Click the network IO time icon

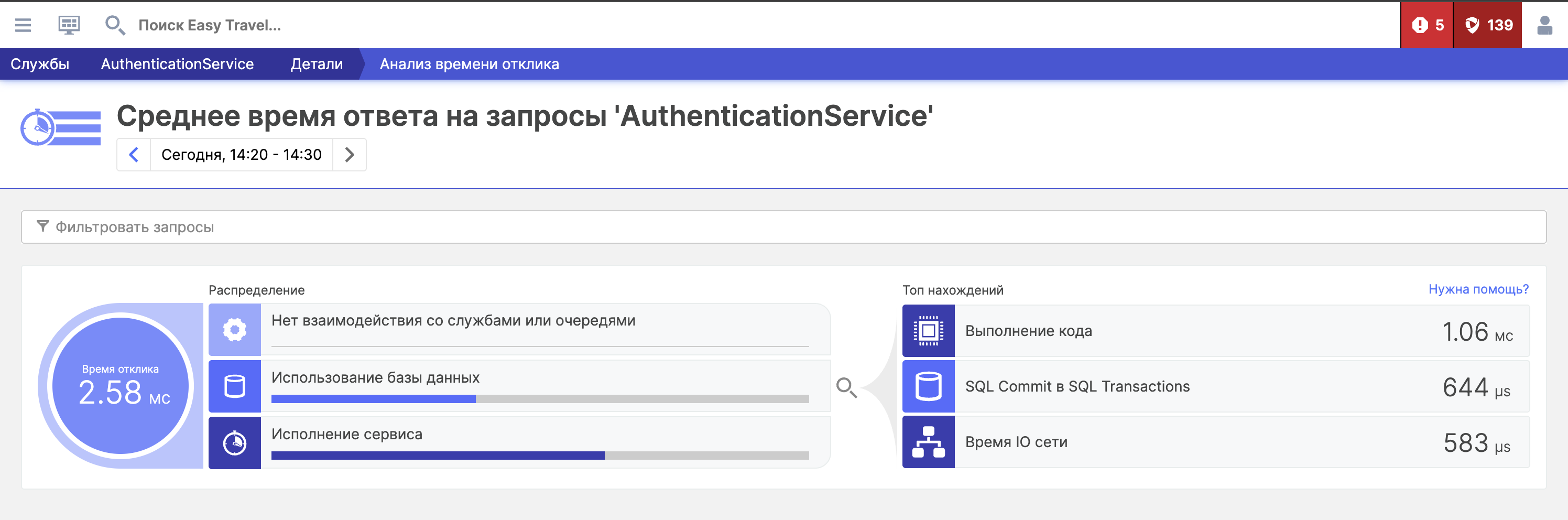coord(928,442)
